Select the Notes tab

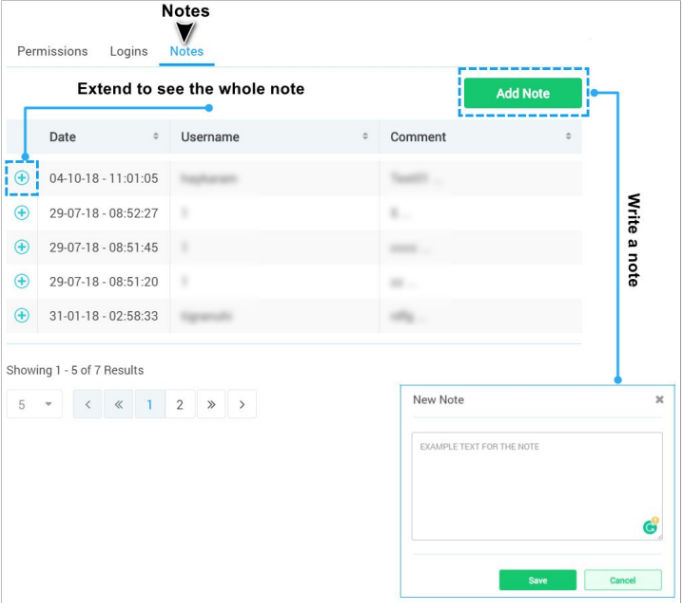click(x=186, y=51)
